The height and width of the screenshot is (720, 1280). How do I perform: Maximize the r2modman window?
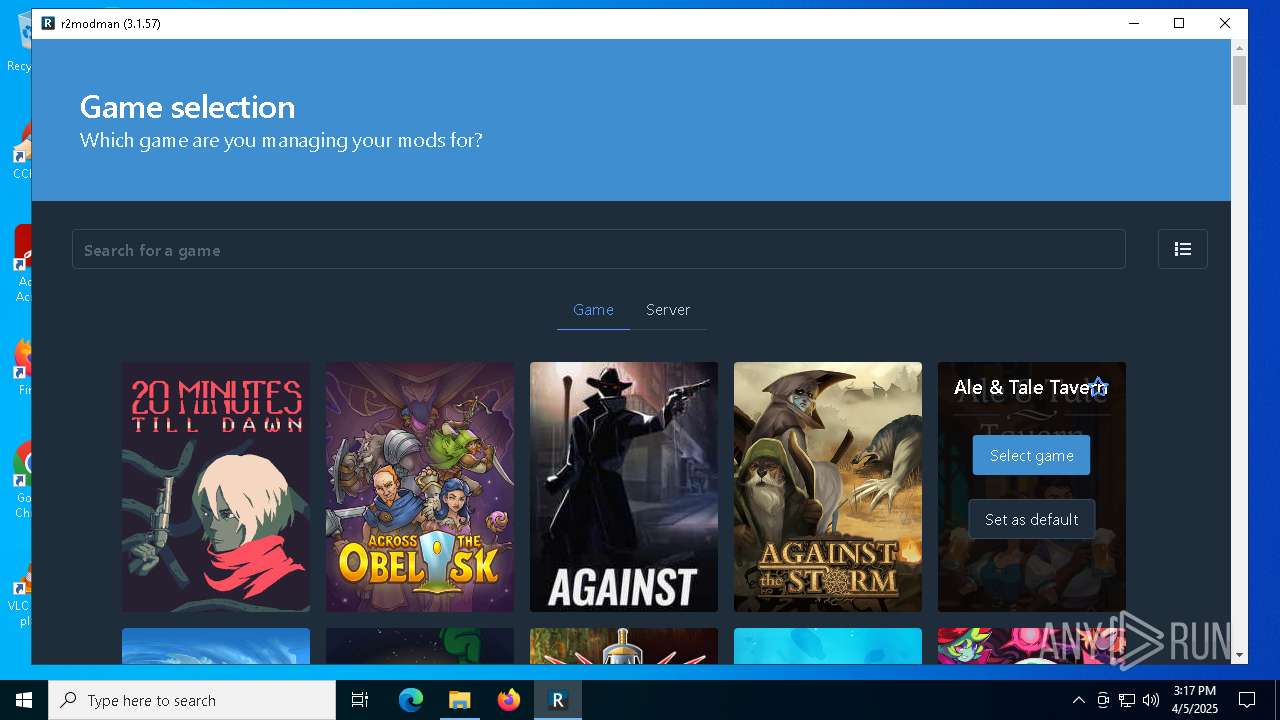tap(1179, 23)
